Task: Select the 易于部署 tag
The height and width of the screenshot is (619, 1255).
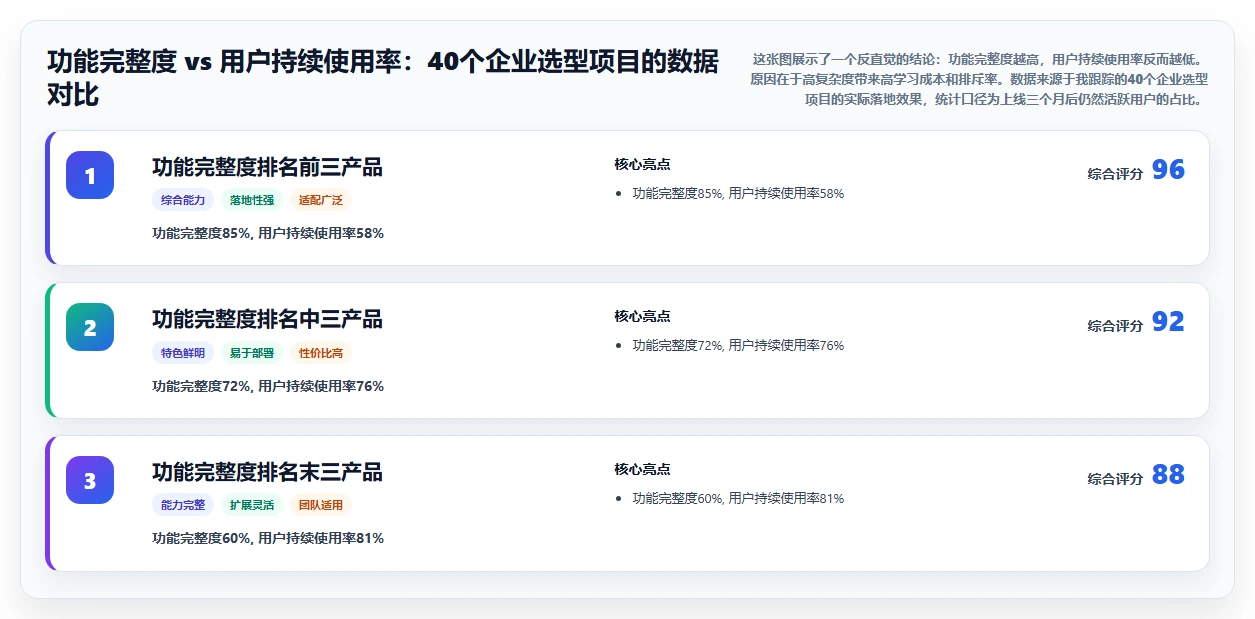Action: [x=252, y=353]
